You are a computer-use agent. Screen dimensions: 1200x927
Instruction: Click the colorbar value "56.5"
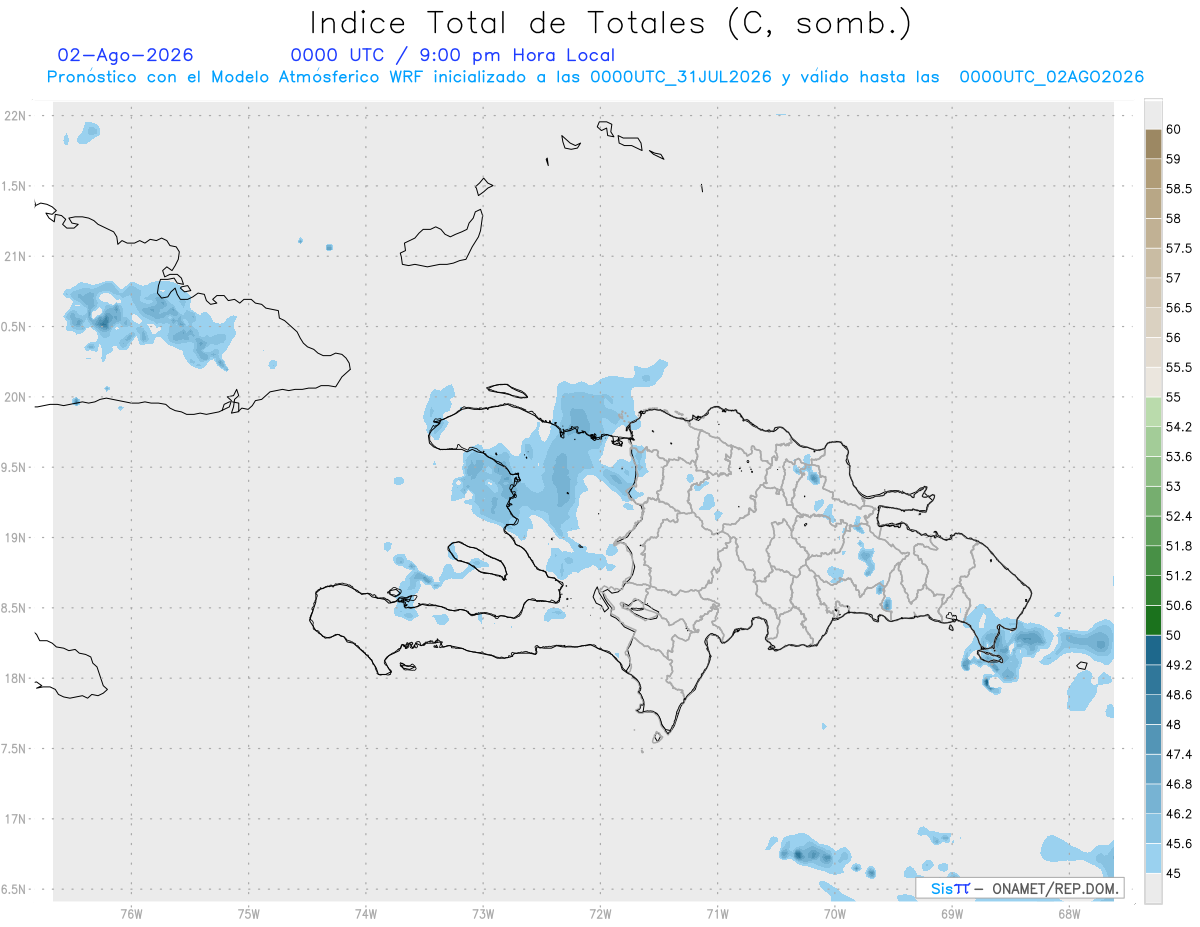(x=1179, y=308)
